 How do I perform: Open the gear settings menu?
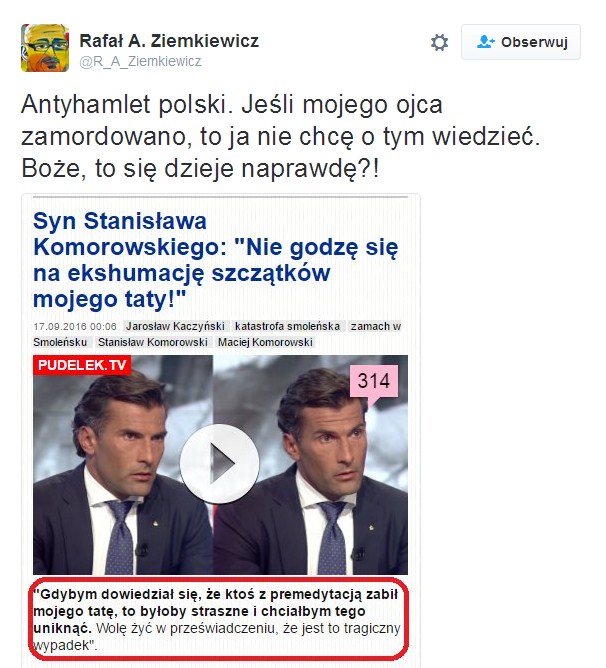point(439,42)
